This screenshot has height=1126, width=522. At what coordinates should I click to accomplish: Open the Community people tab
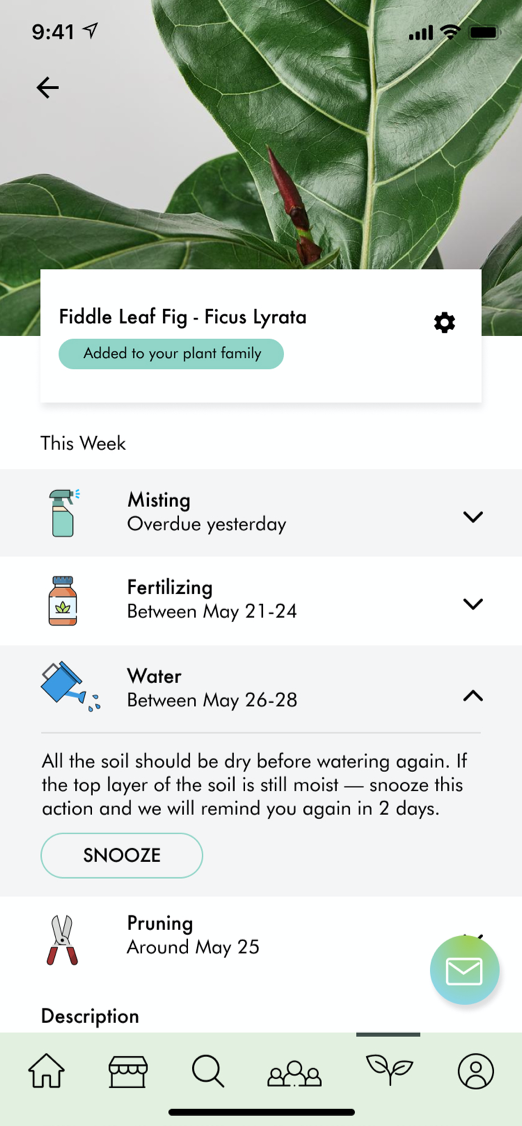294,1074
